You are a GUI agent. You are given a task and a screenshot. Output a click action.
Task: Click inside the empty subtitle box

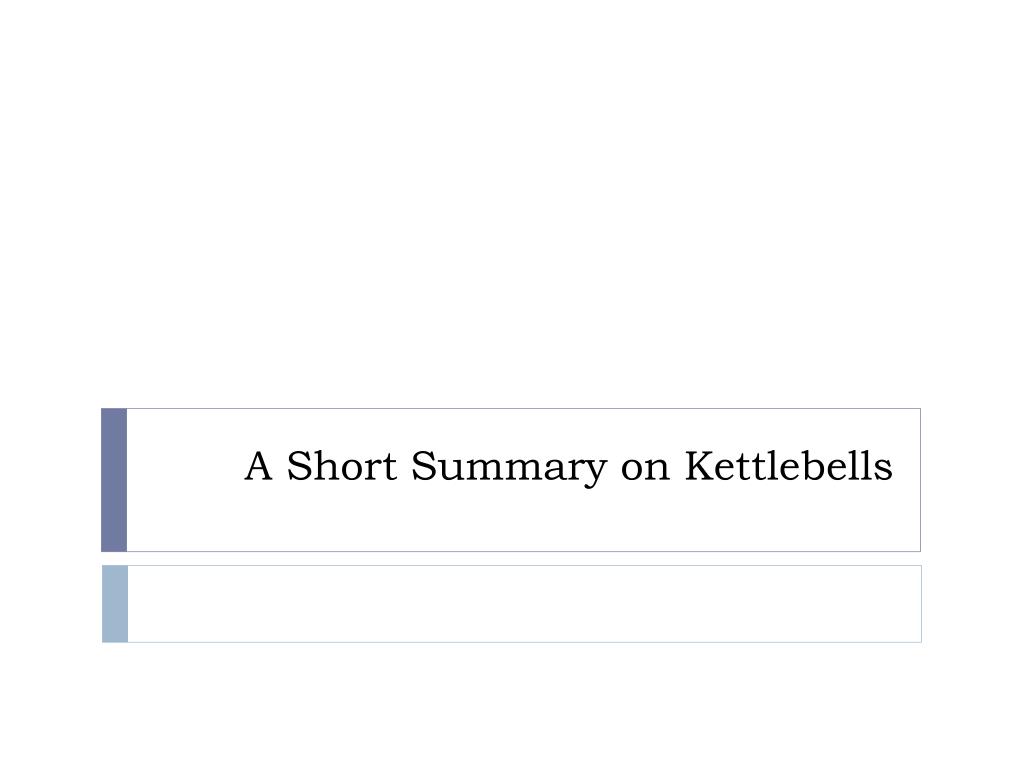(x=524, y=604)
